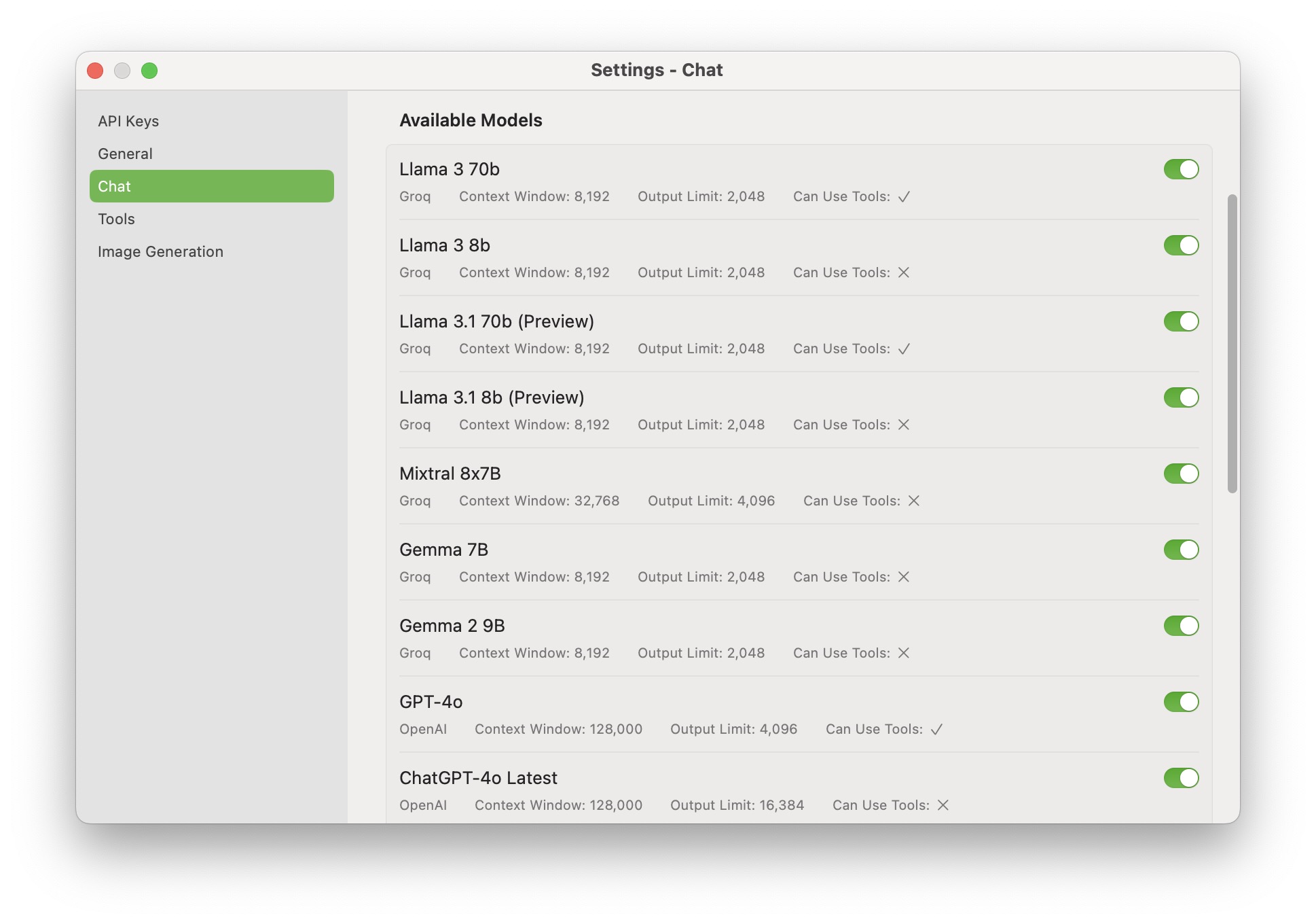Click the GPT-4o tools checkmark icon
The height and width of the screenshot is (924, 1316).
click(x=936, y=730)
